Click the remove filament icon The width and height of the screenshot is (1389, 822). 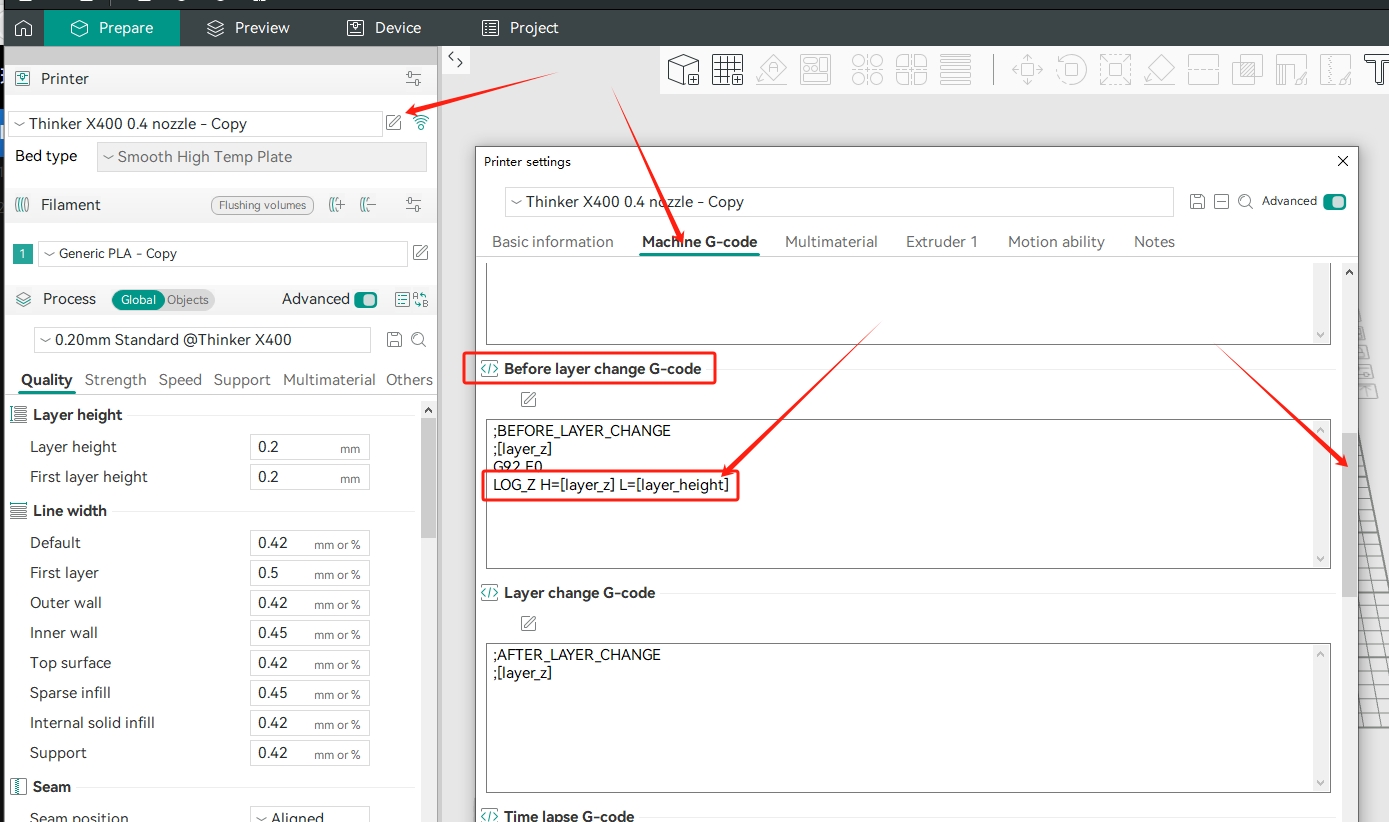pyautogui.click(x=368, y=205)
